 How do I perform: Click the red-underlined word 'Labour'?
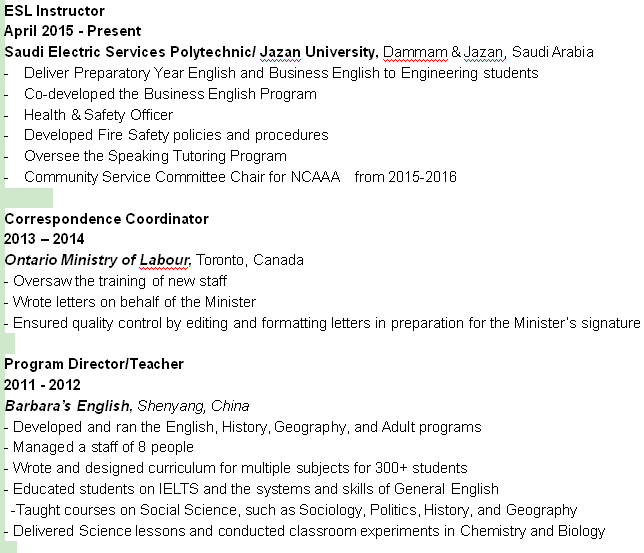click(162, 260)
